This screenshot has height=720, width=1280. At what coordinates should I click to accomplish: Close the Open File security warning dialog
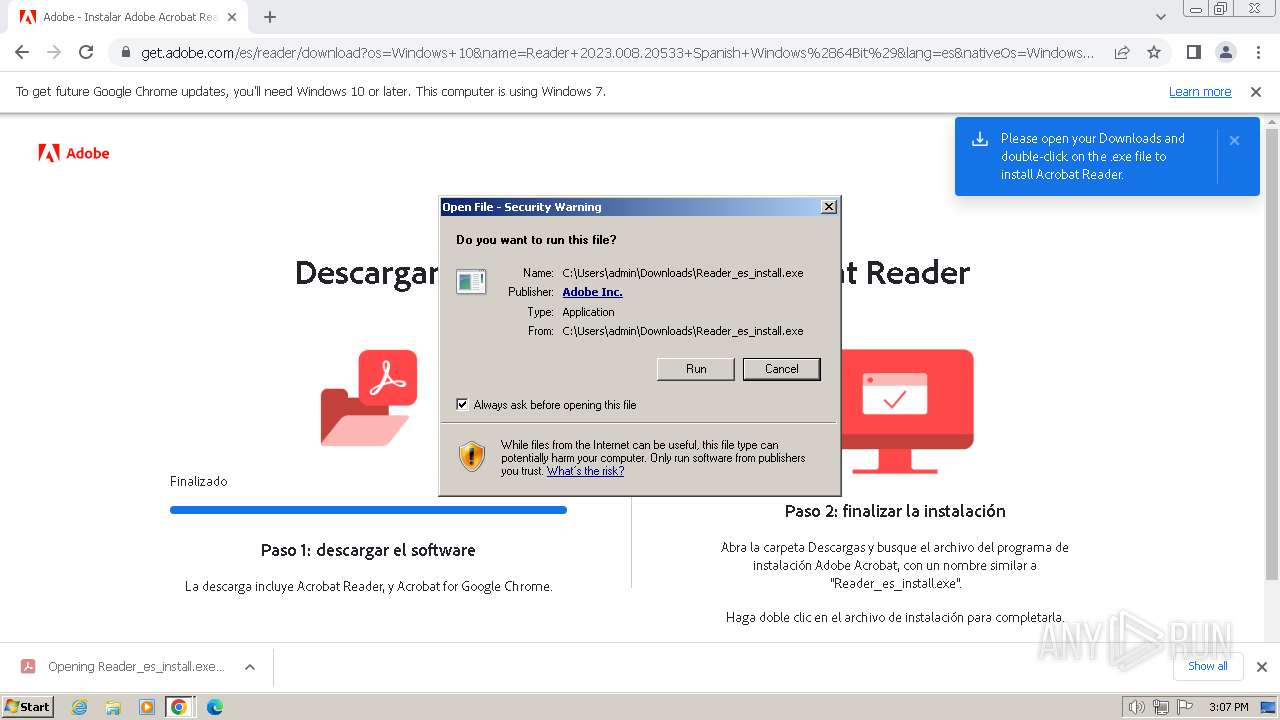[828, 207]
